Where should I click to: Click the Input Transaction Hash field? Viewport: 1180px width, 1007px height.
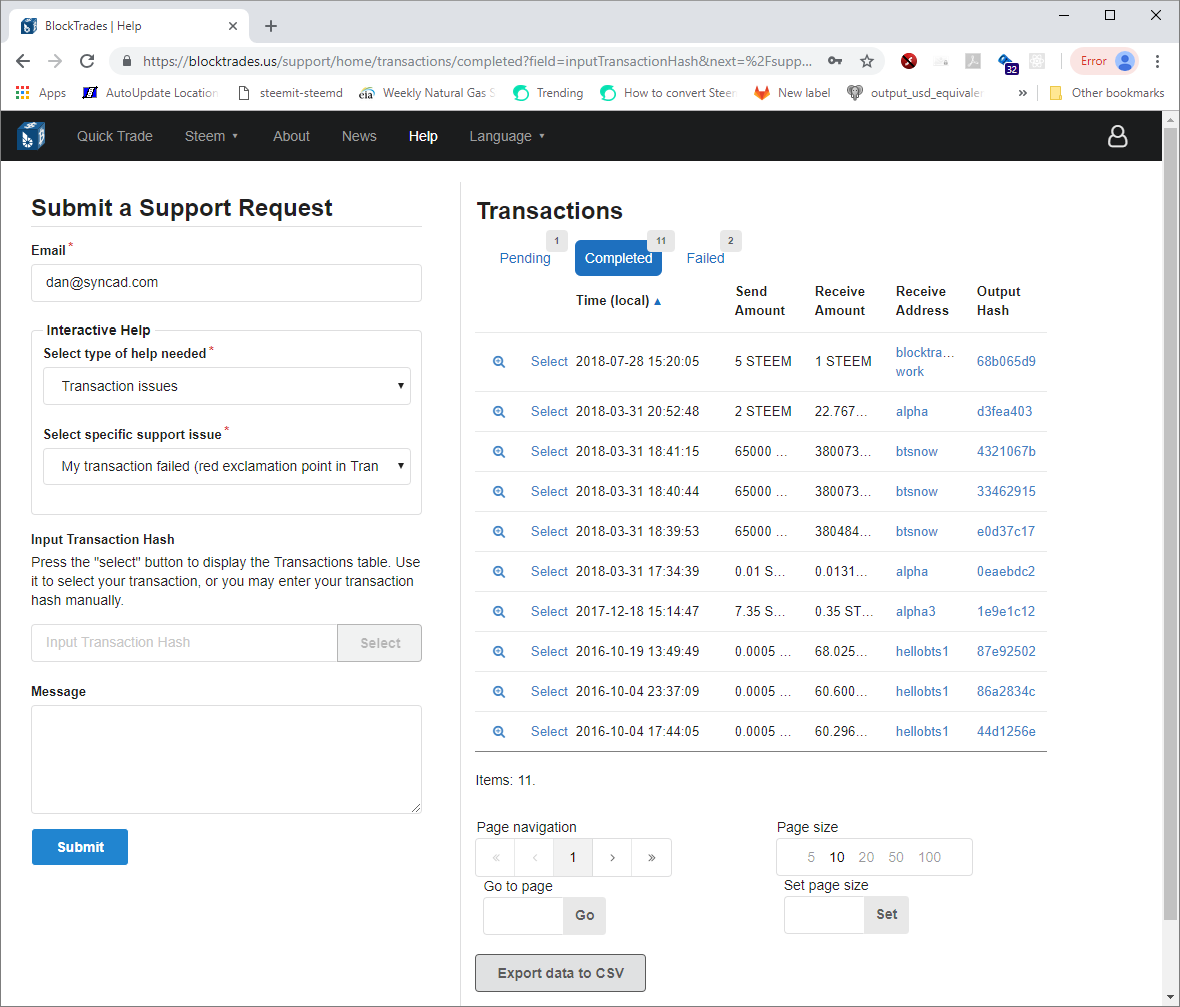(184, 643)
